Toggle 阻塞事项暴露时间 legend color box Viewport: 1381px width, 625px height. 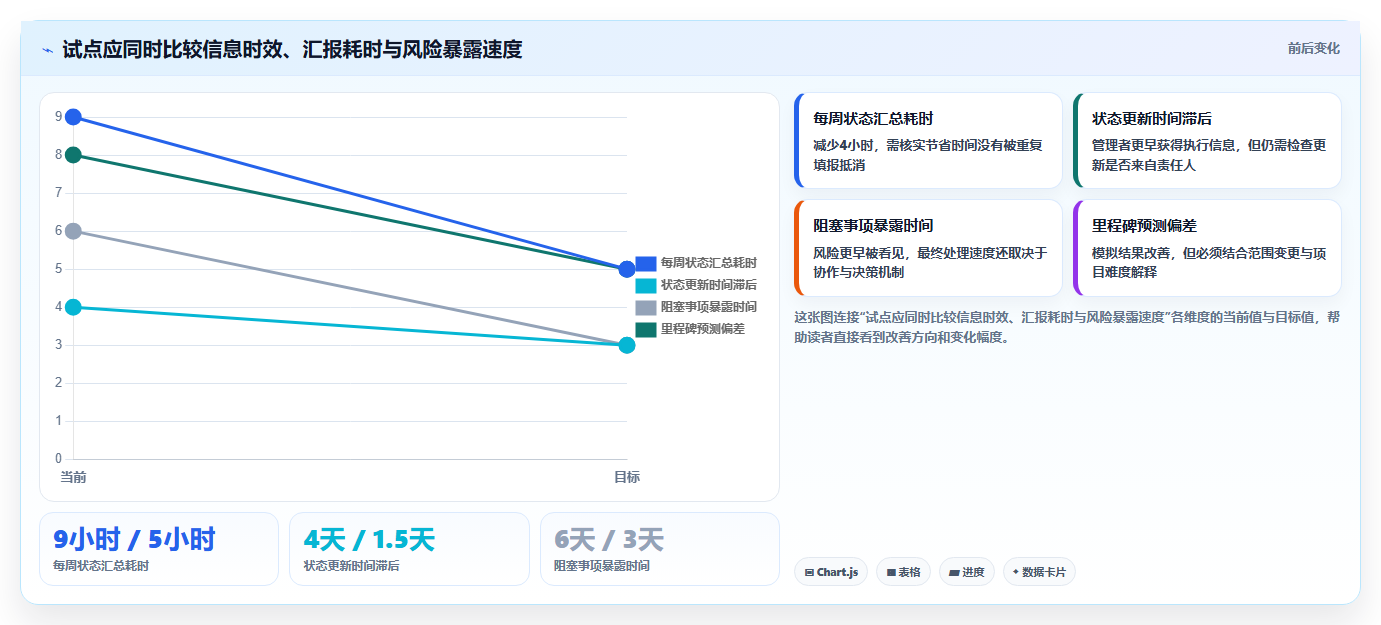[646, 307]
